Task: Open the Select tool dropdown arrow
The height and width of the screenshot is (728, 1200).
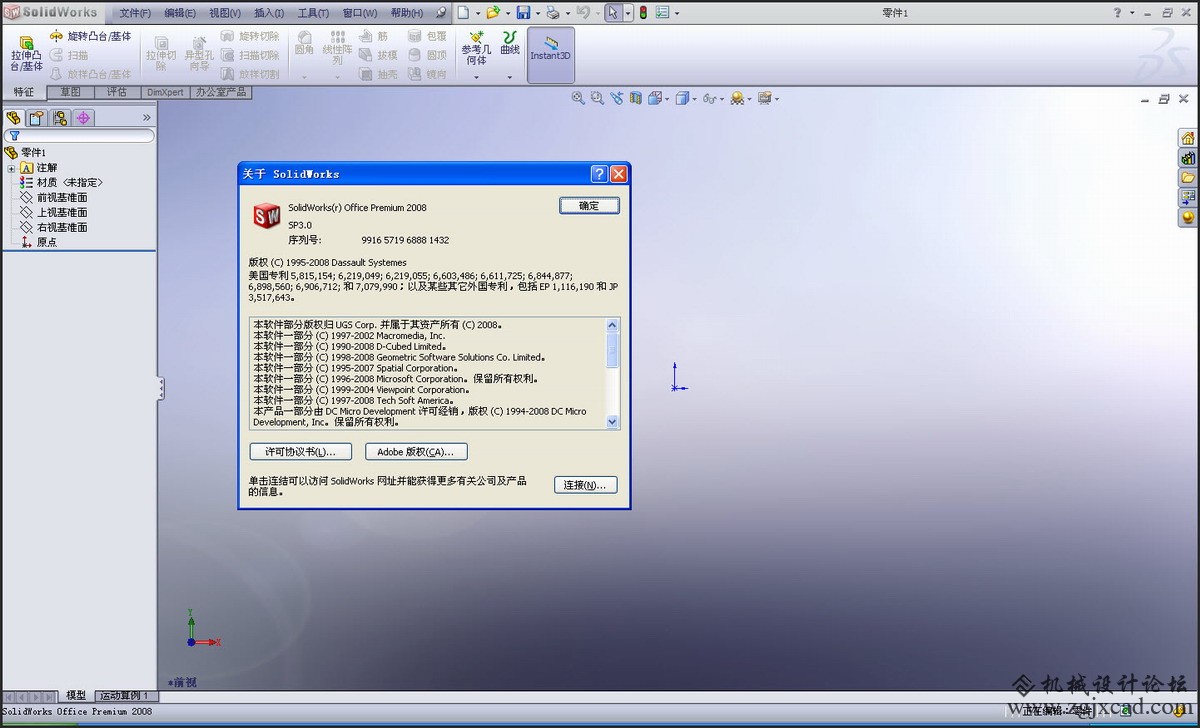Action: point(627,13)
